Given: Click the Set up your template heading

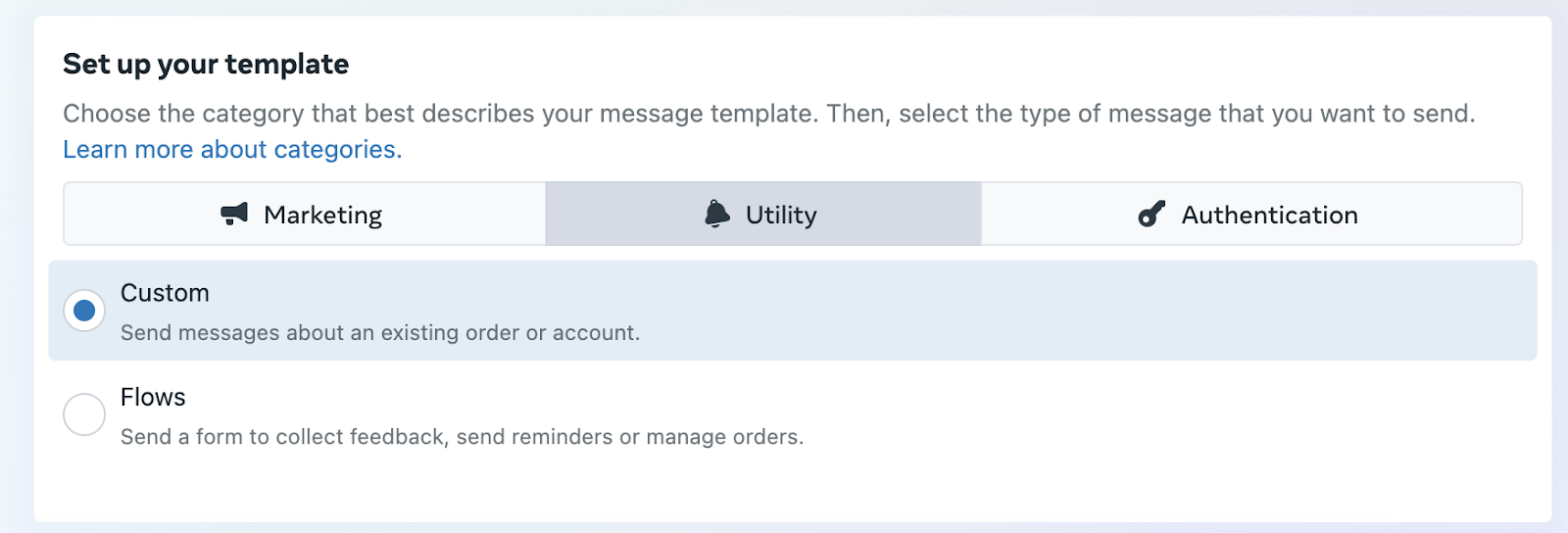Looking at the screenshot, I should 206,65.
